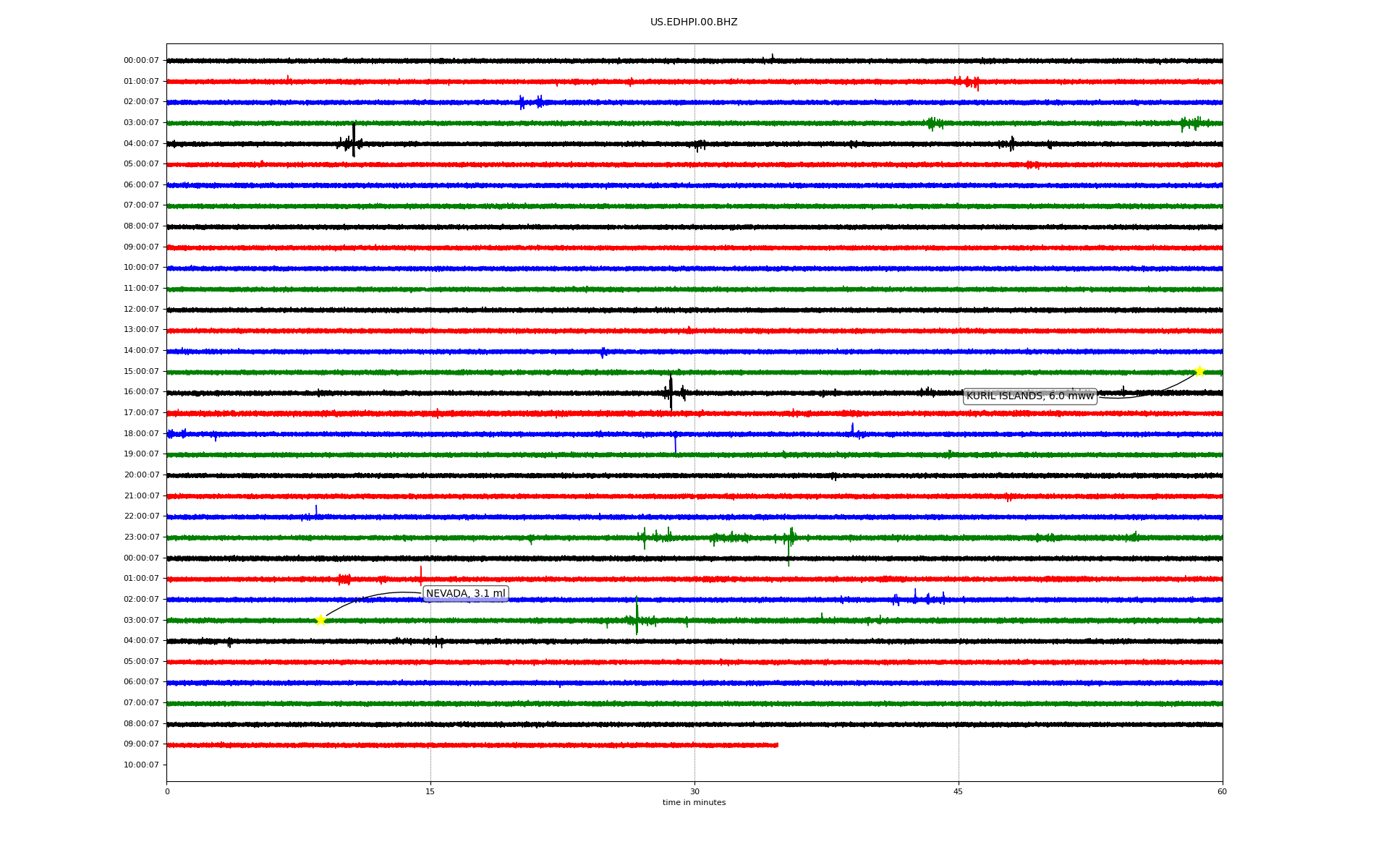Click the large spike on the first 04:00:07 trace
1389x868 pixels.
click(x=354, y=141)
